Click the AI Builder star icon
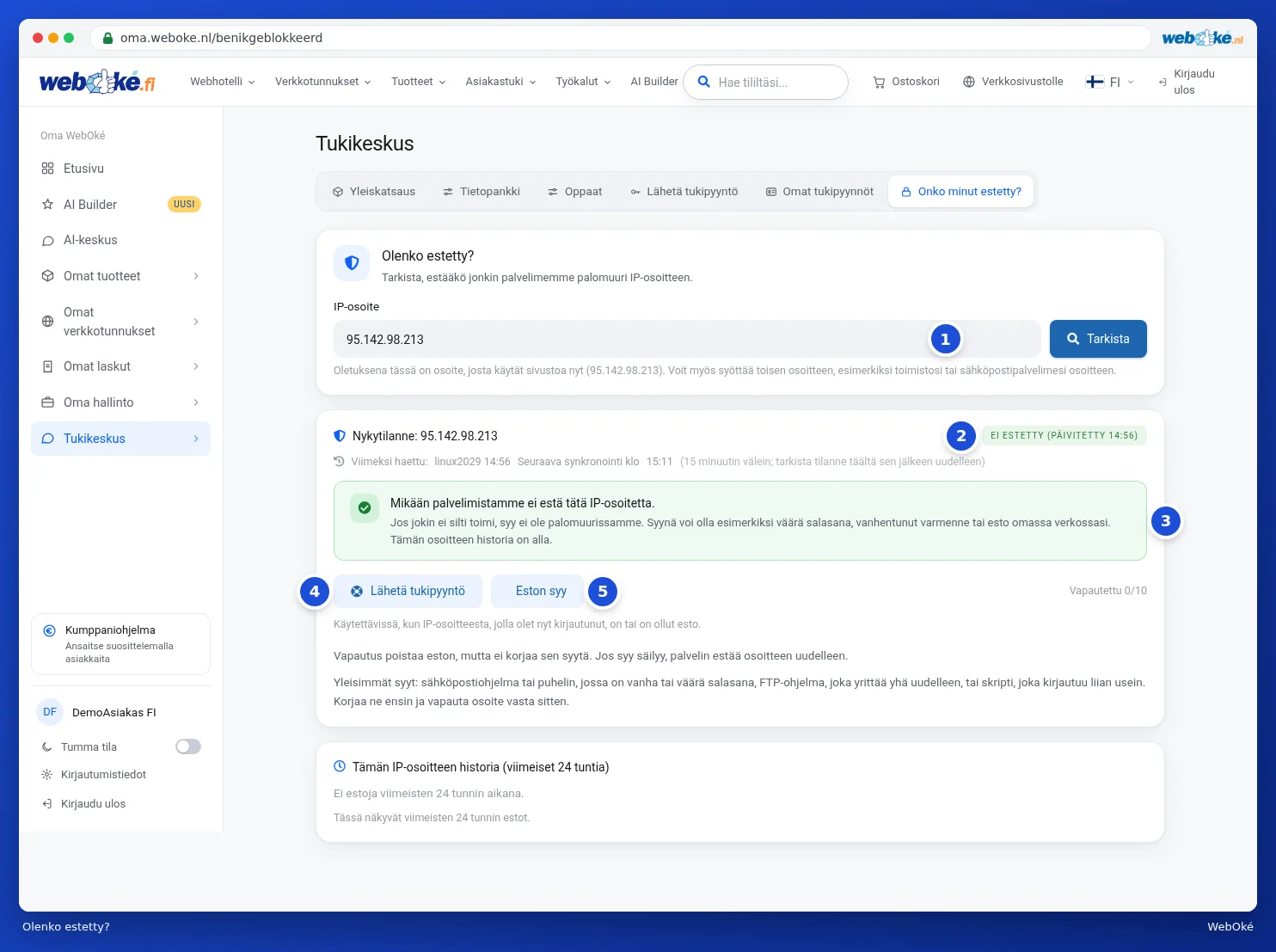This screenshot has width=1276, height=952. point(48,205)
